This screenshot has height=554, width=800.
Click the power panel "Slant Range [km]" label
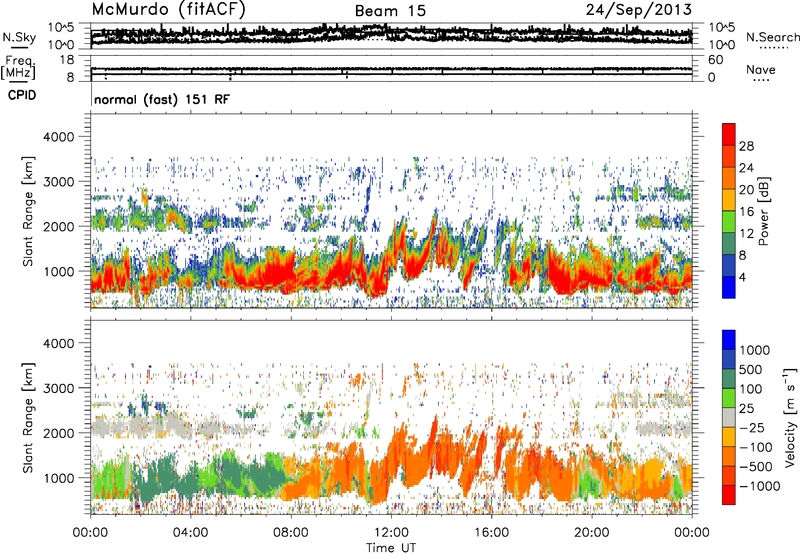tap(28, 211)
